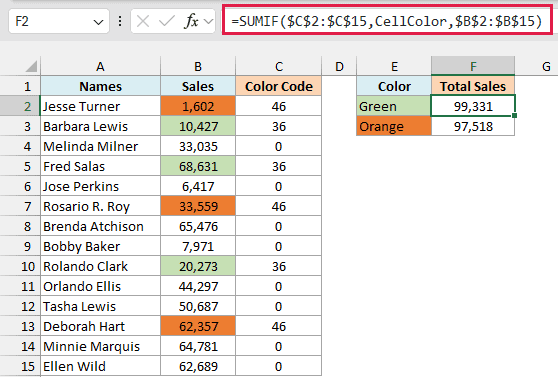This screenshot has width=558, height=377.
Task: Open the Name Box dropdown arrow
Action: pyautogui.click(x=98, y=22)
